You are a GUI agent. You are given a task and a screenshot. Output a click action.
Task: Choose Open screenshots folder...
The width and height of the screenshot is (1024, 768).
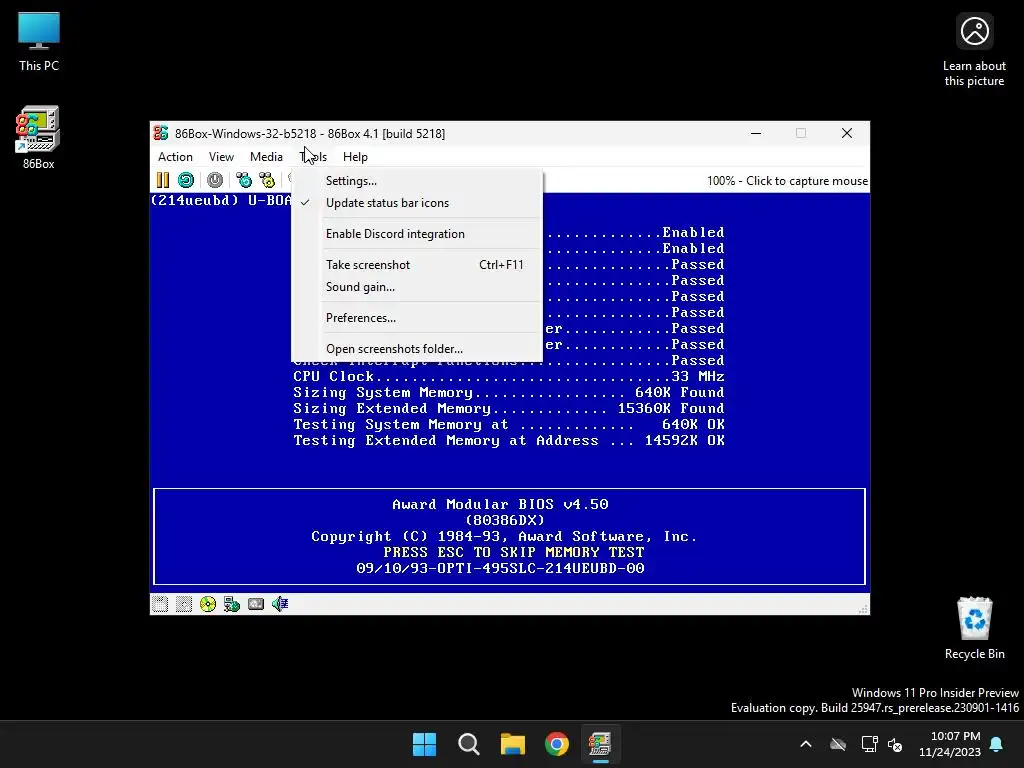click(x=417, y=349)
